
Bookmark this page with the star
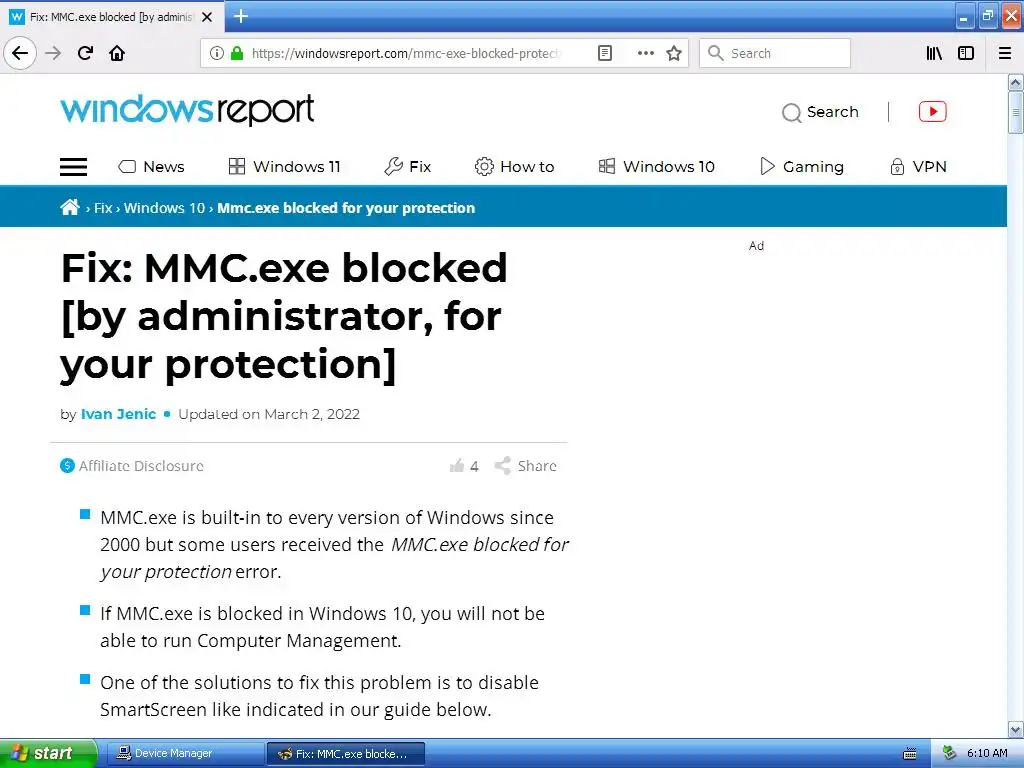[674, 53]
